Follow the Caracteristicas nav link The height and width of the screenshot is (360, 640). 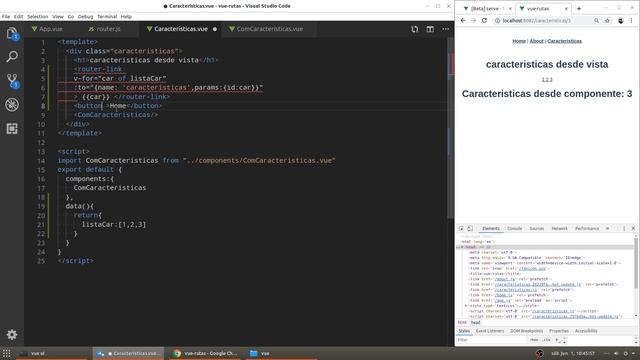pyautogui.click(x=564, y=41)
